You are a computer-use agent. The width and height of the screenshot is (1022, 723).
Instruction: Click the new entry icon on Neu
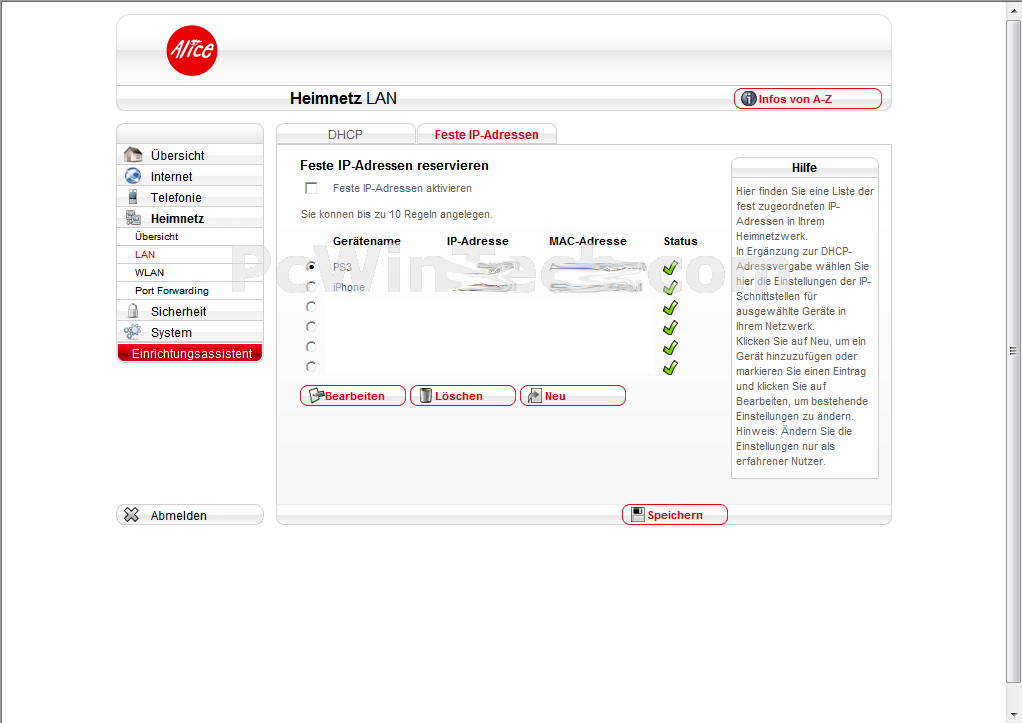click(x=534, y=396)
